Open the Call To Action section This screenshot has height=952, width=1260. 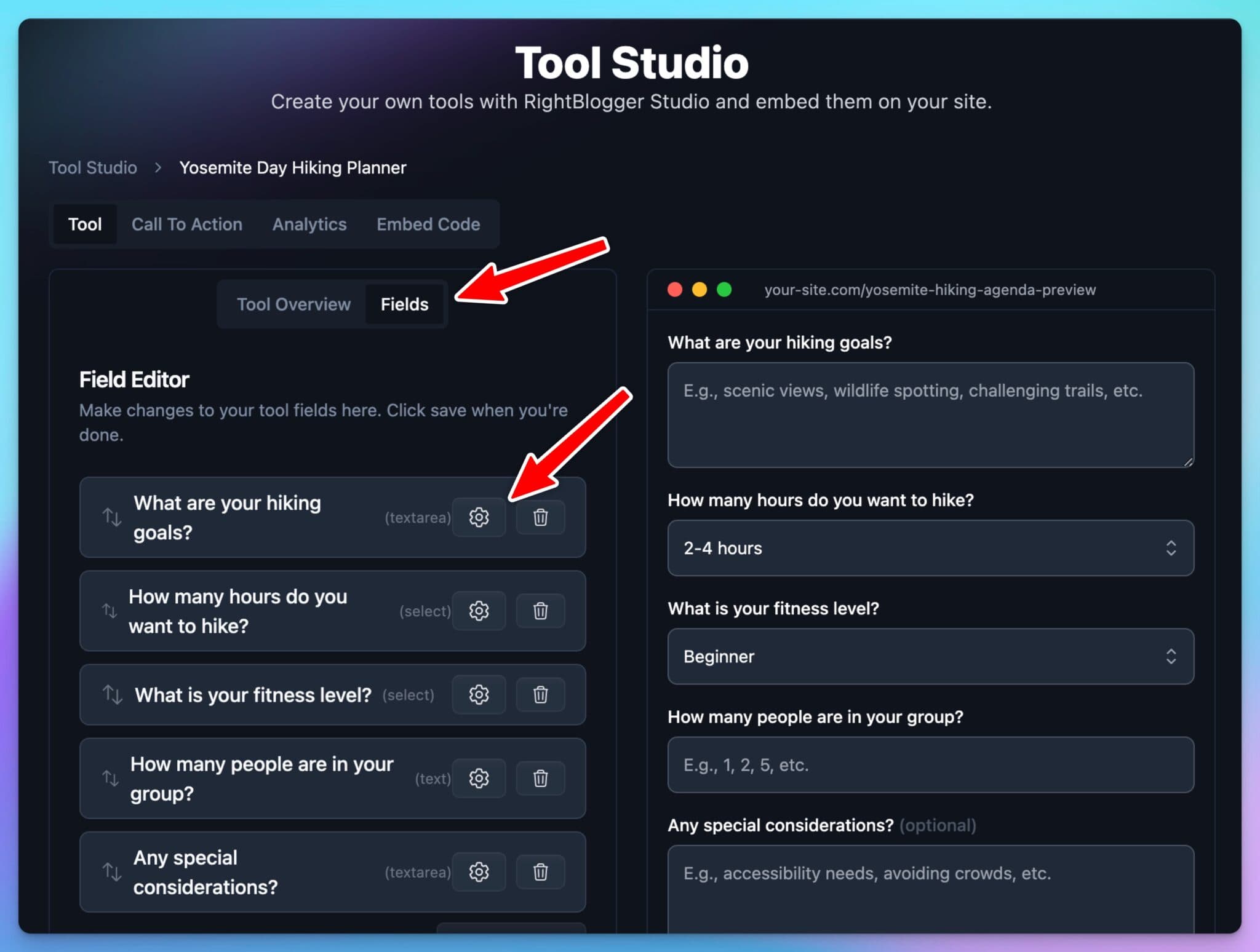pos(187,224)
